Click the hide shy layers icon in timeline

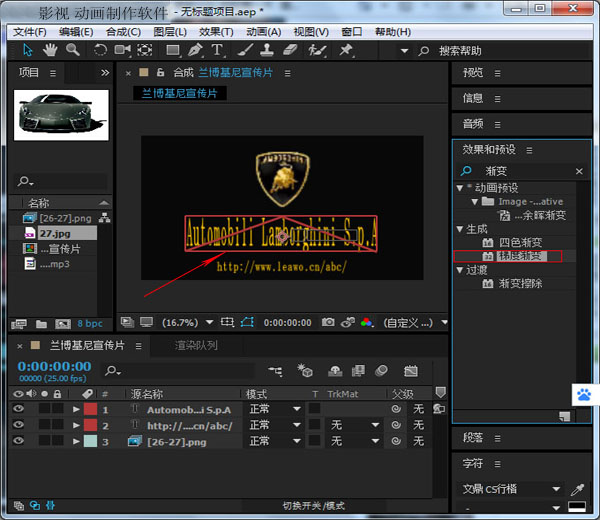(x=335, y=371)
